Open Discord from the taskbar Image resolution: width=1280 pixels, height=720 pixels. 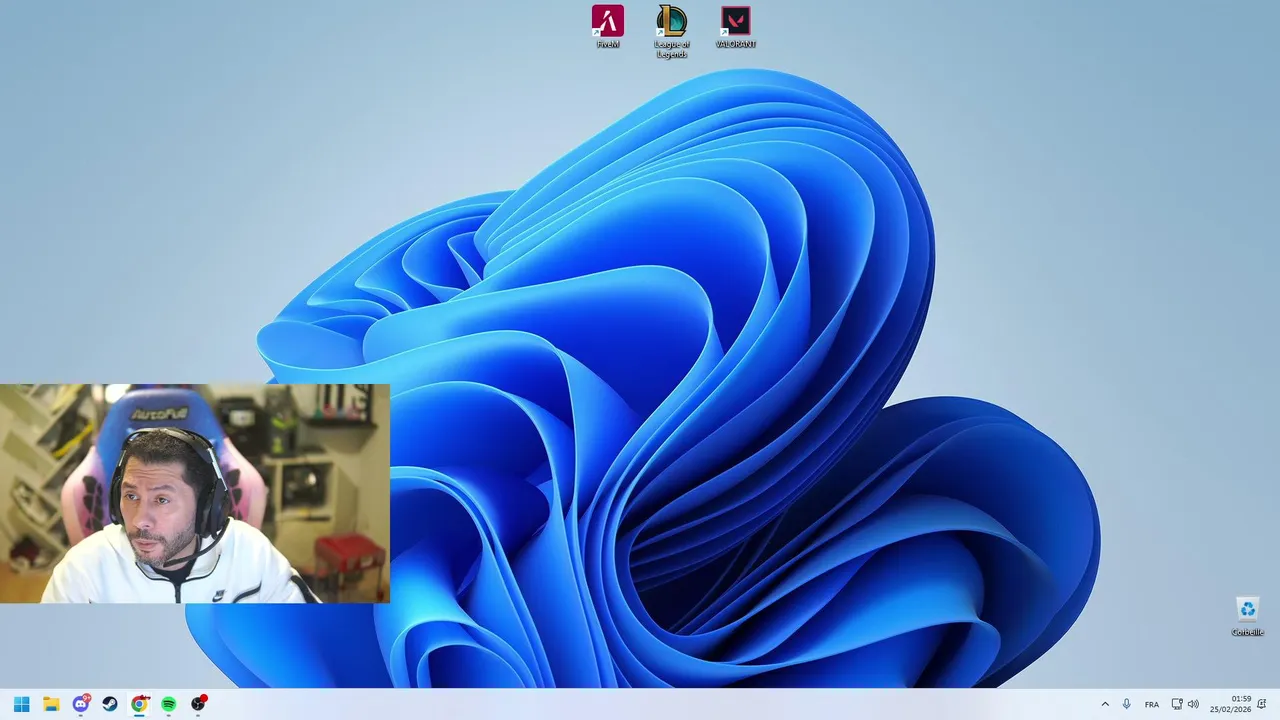(81, 704)
